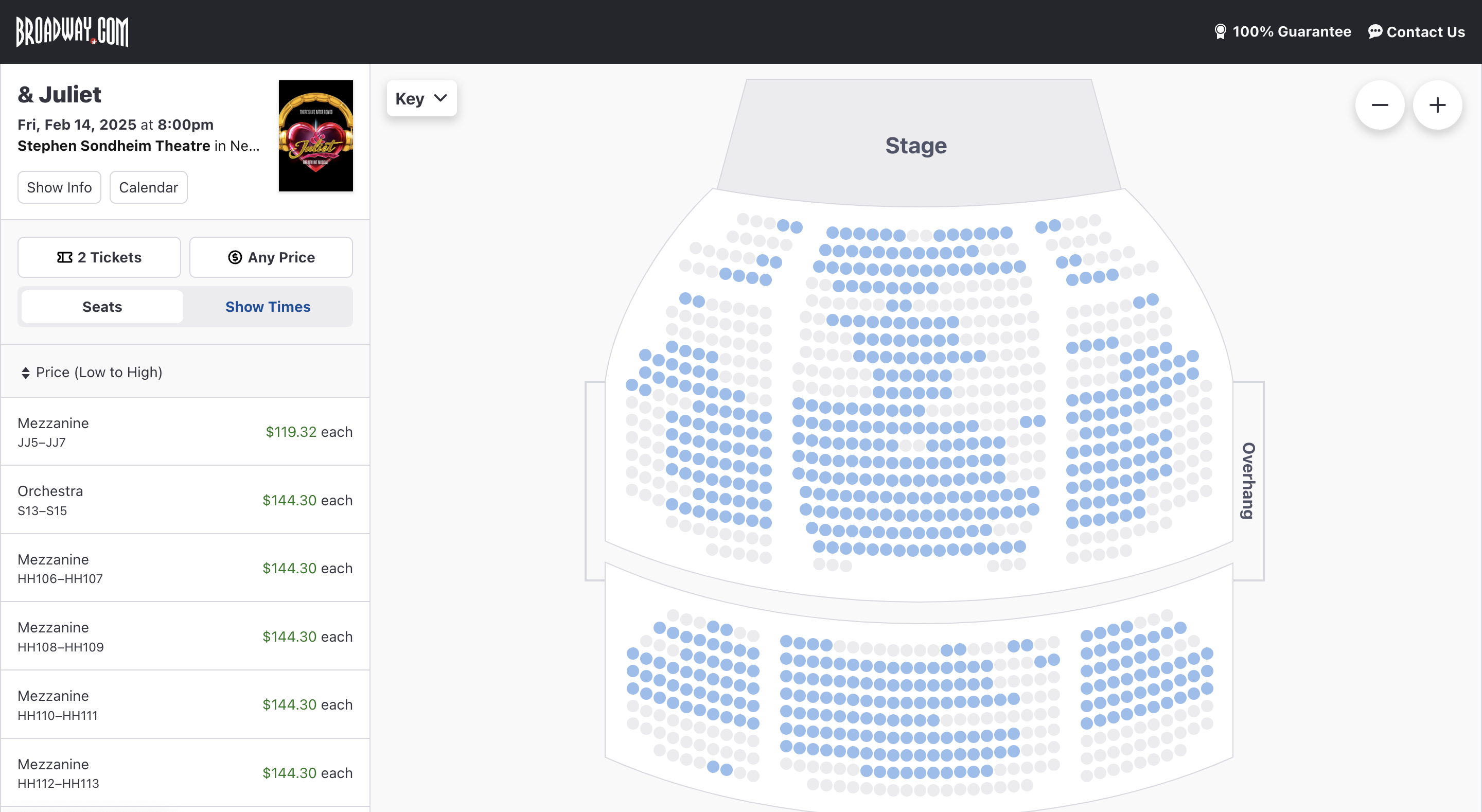1482x812 pixels.
Task: Click the sort arrows icon beside Price
Action: point(25,373)
